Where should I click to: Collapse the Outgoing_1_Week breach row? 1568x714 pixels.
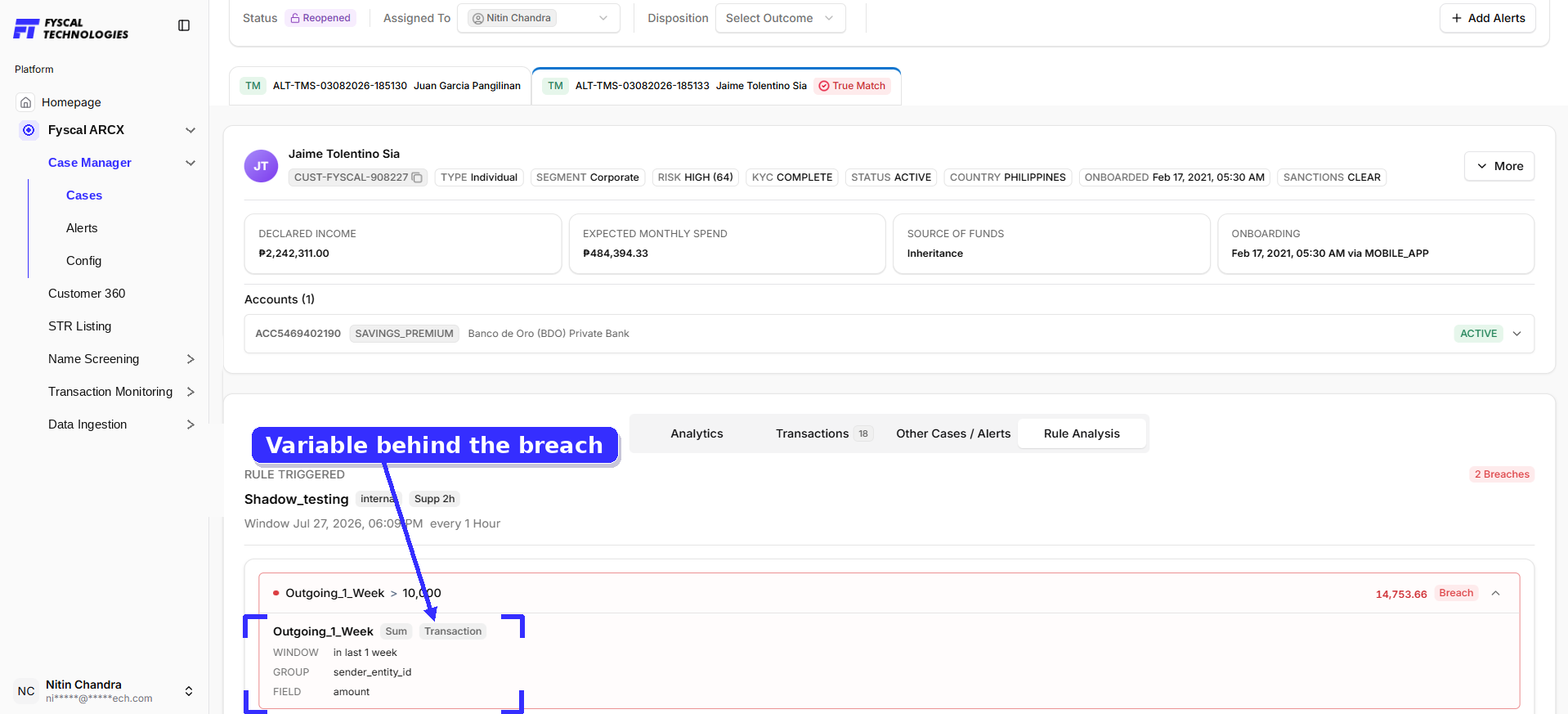click(1495, 594)
